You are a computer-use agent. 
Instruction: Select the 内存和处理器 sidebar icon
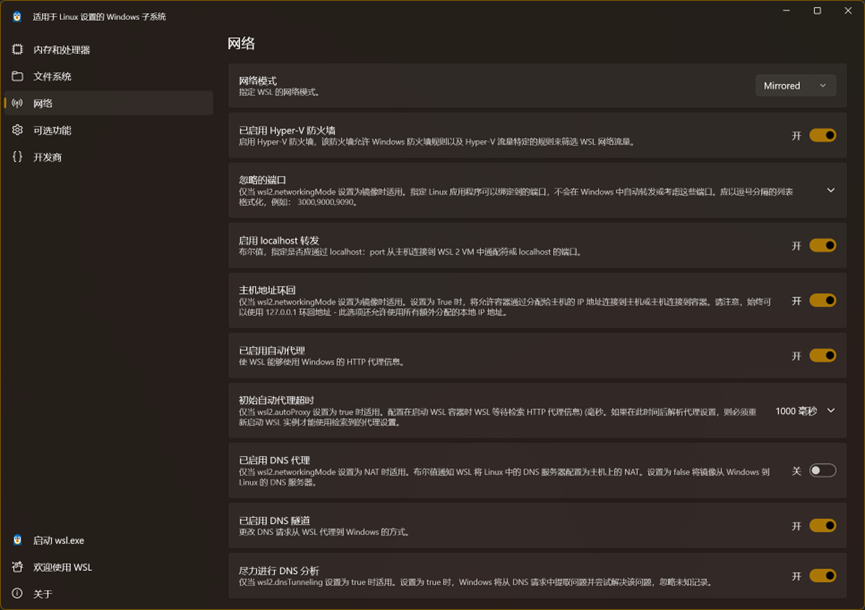(16, 48)
